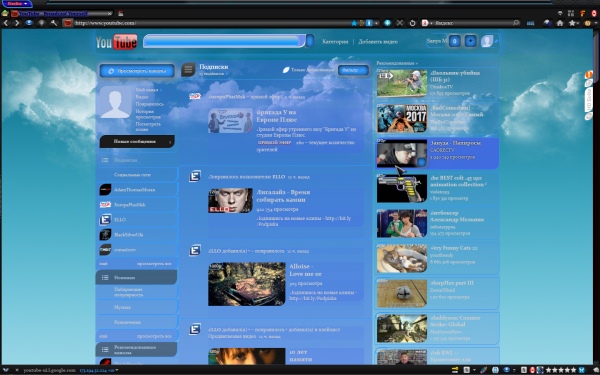Close the YouTube browser tab
This screenshot has height=375, width=600.
pyautogui.click(x=109, y=14)
